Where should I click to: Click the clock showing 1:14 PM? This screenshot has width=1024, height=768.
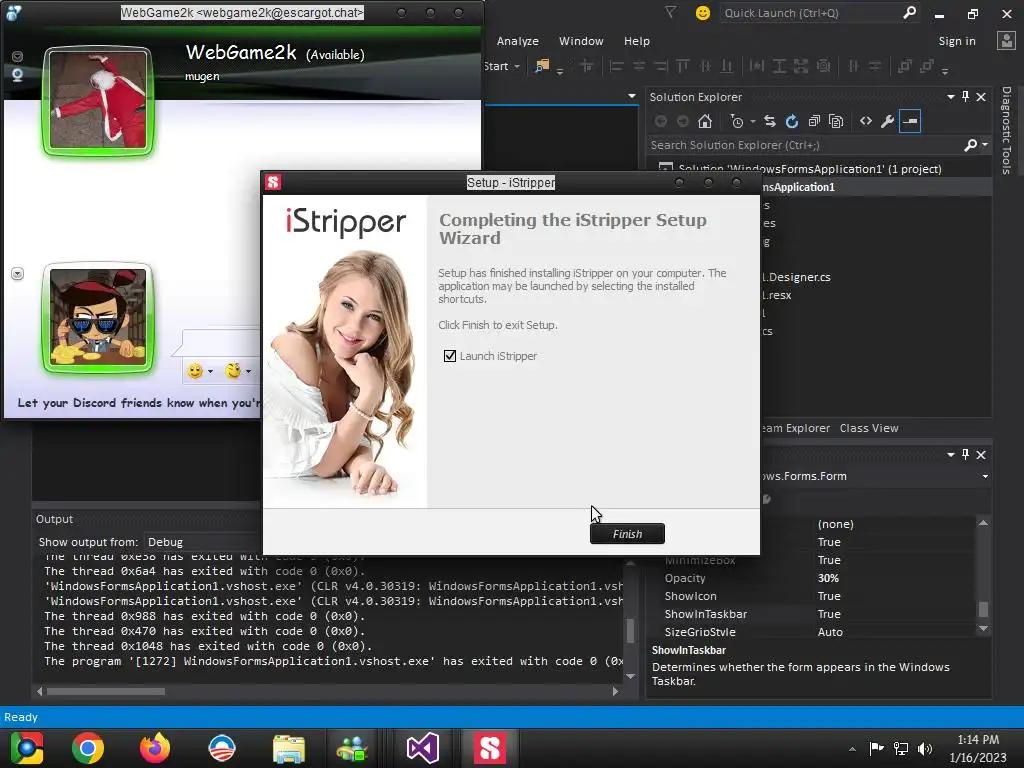(x=978, y=740)
